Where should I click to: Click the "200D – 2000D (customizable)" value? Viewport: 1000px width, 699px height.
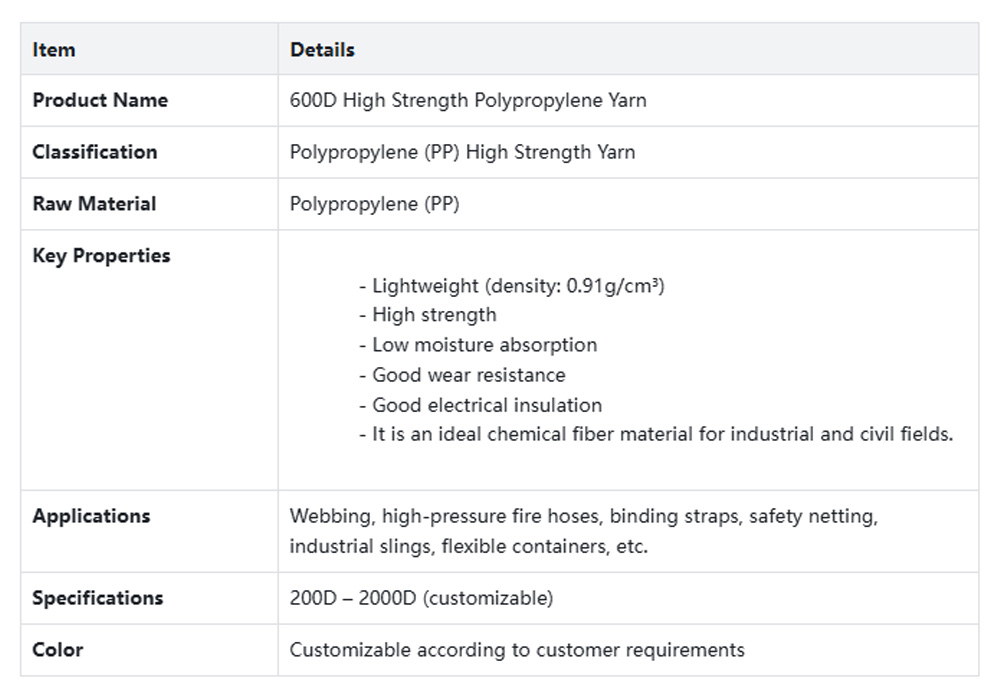pyautogui.click(x=421, y=598)
